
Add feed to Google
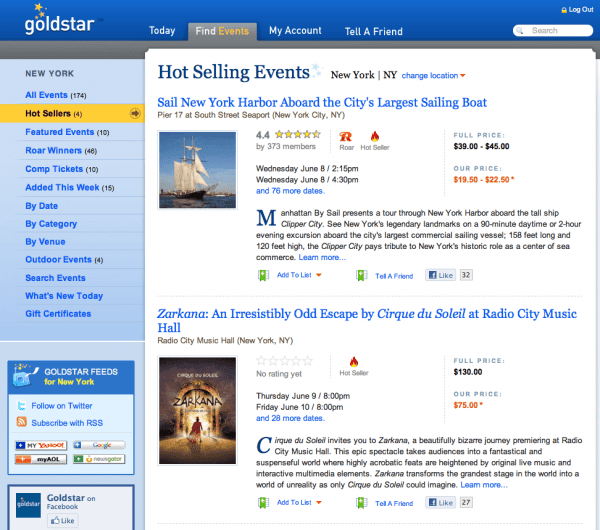click(99, 445)
